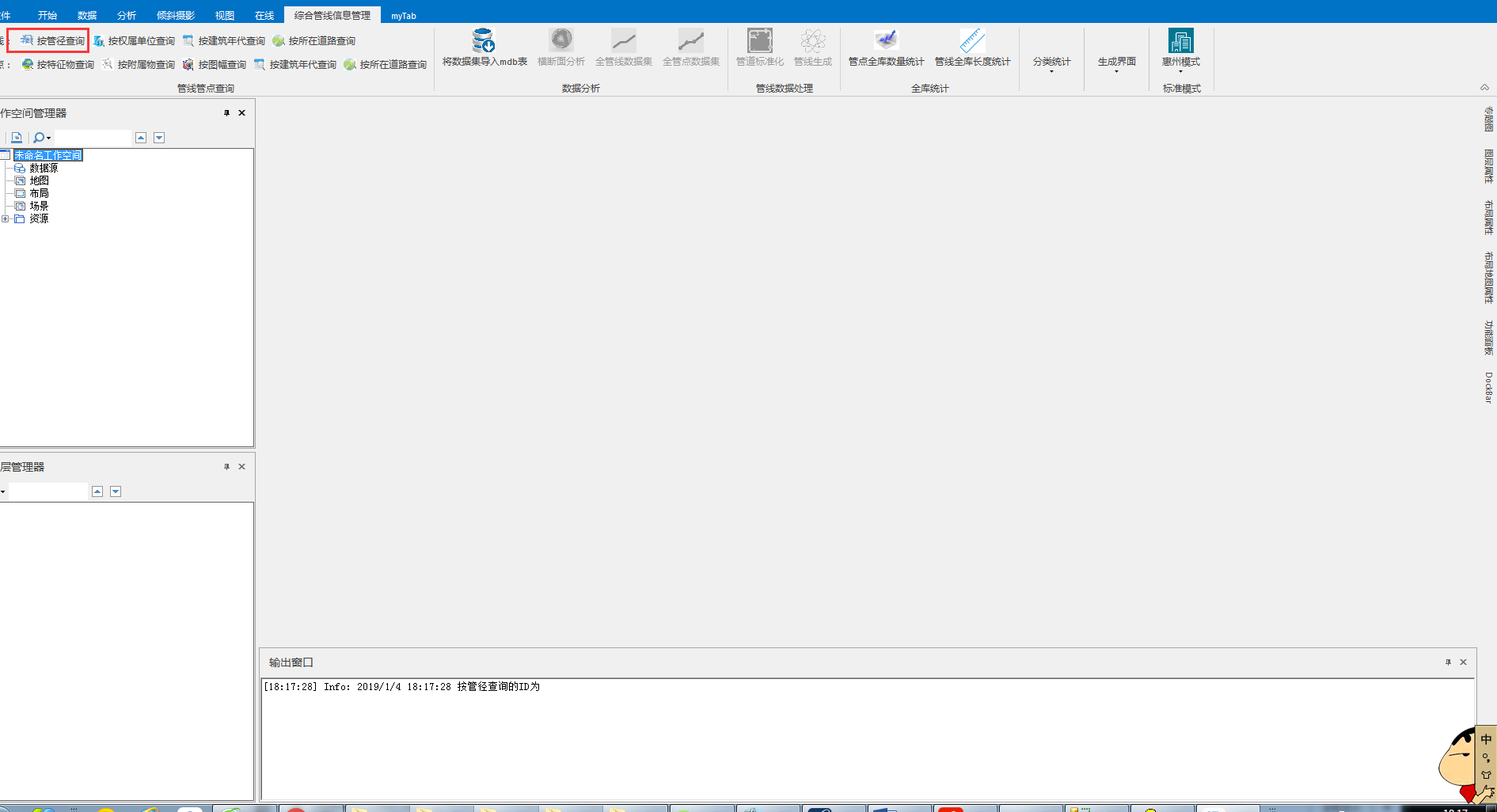Open the myTab ribbon tab

point(403,15)
